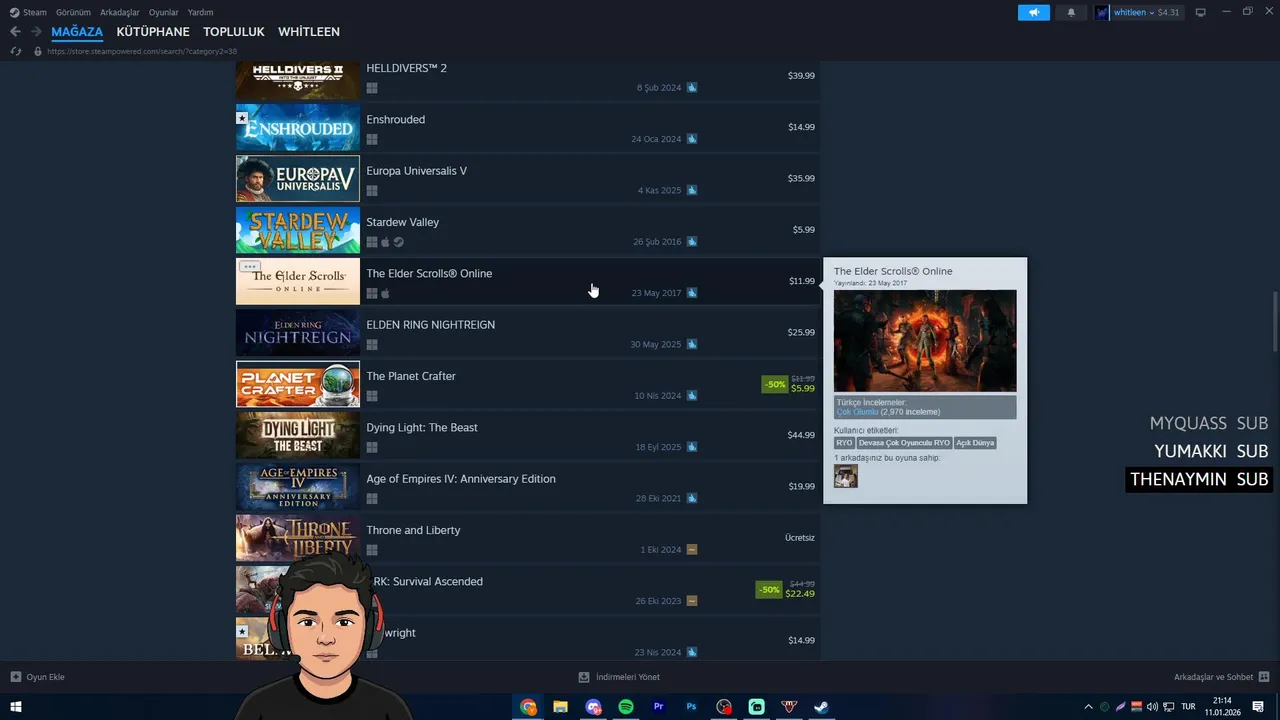Go forward with the right arrow button
Screen dimensions: 1280x720
[x=36, y=32]
